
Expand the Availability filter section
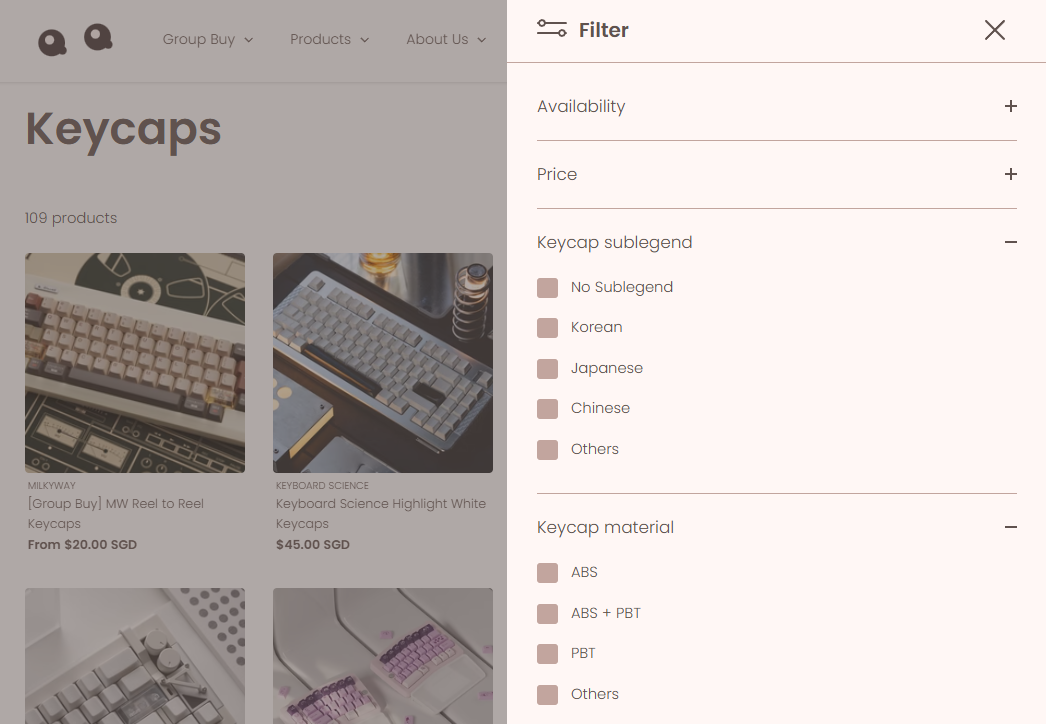click(1010, 106)
